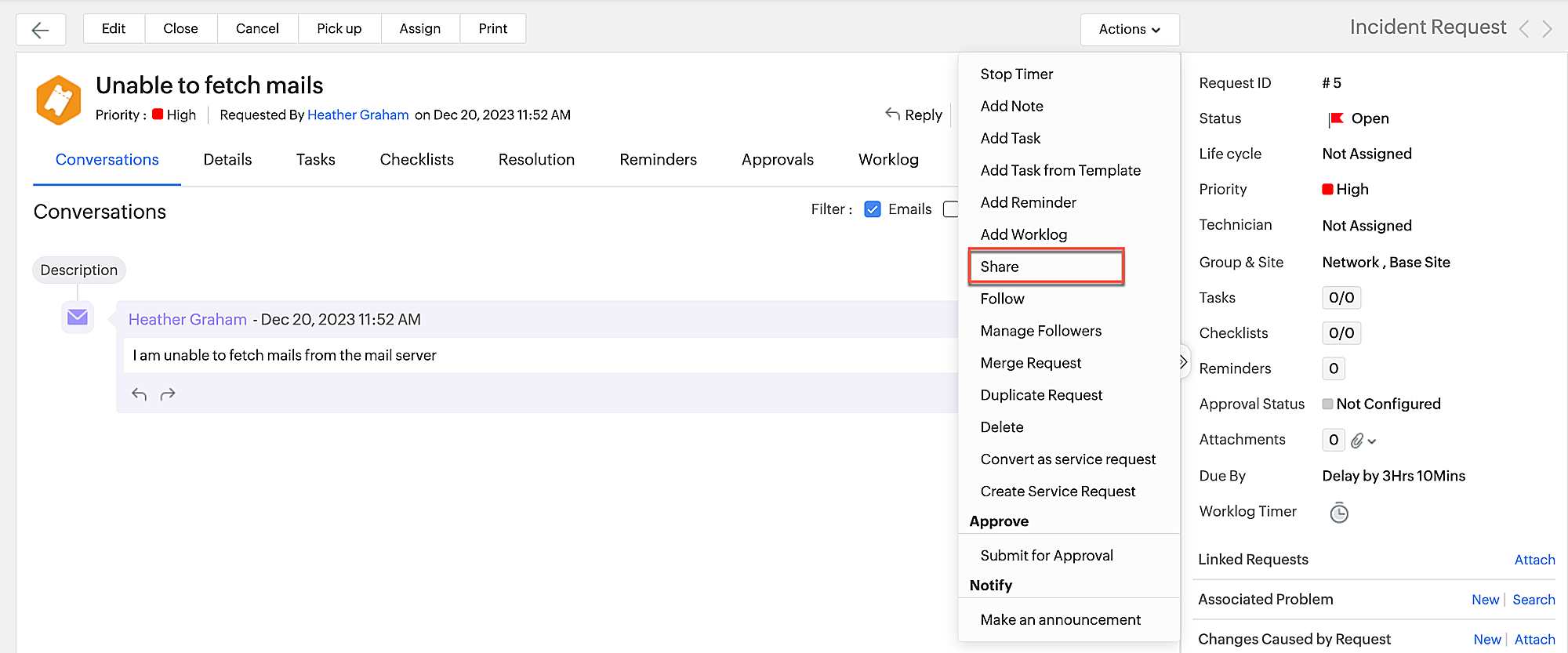
Task: Click the back arrow icon
Action: (x=40, y=30)
